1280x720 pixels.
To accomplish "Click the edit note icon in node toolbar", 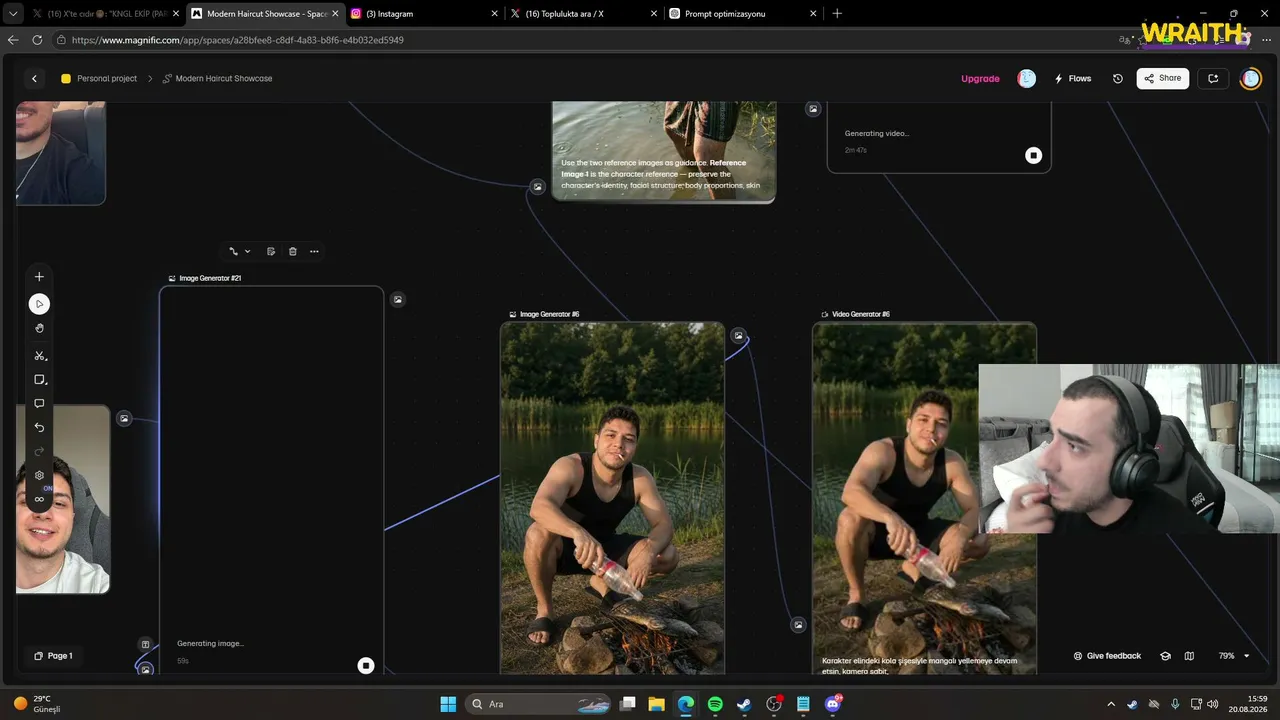I will tap(271, 252).
